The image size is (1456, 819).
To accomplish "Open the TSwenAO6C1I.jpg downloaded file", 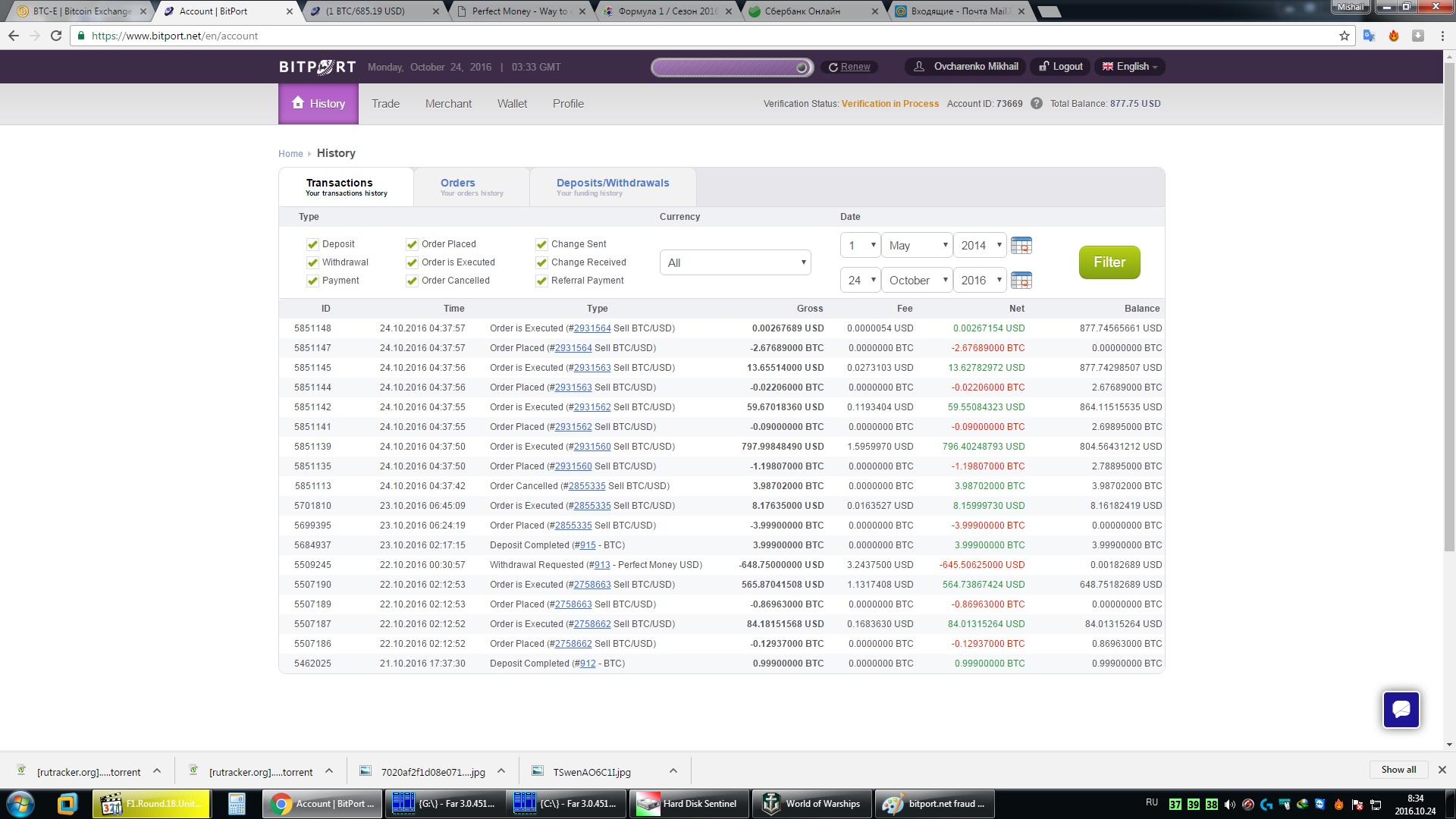I will pos(591,772).
